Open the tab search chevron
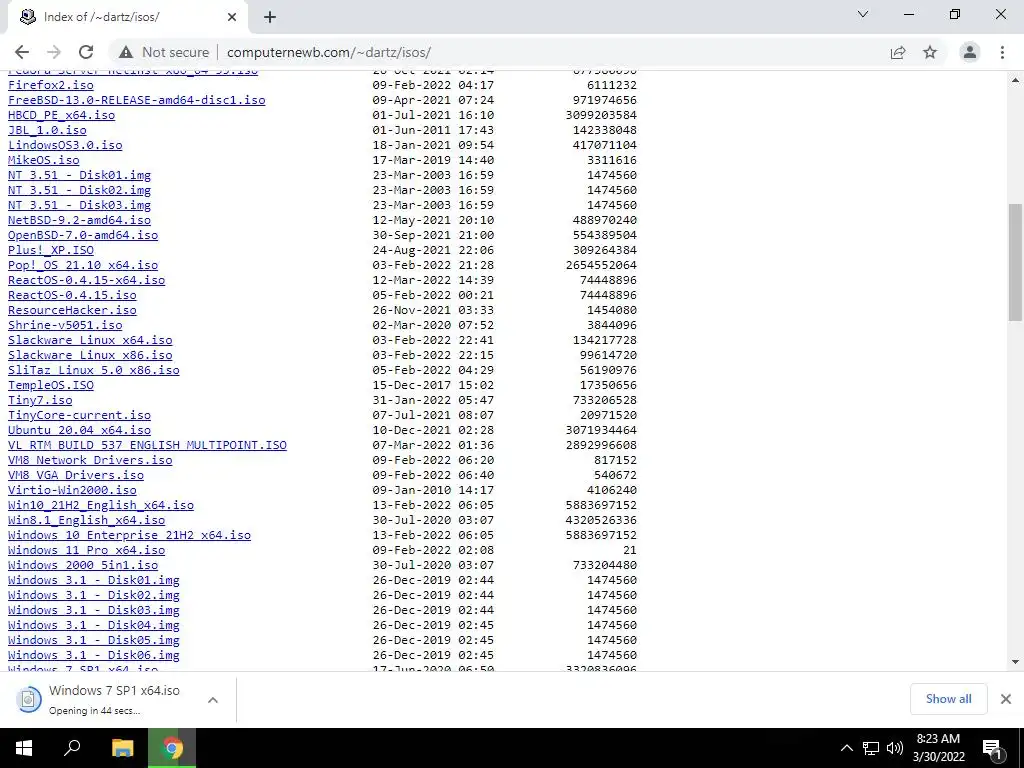The width and height of the screenshot is (1024, 768). tap(863, 14)
